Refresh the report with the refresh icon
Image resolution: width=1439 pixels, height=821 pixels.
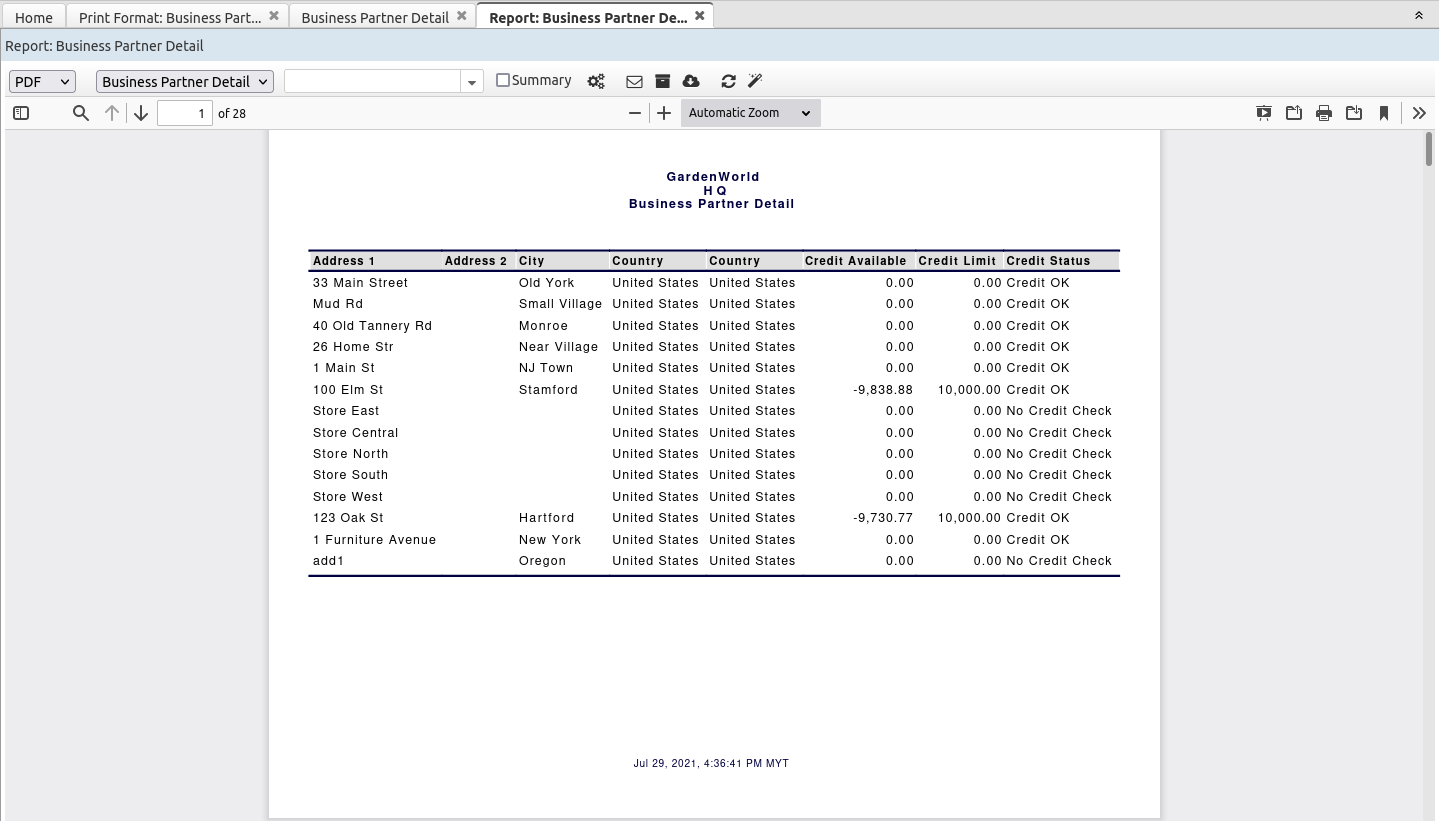point(728,81)
